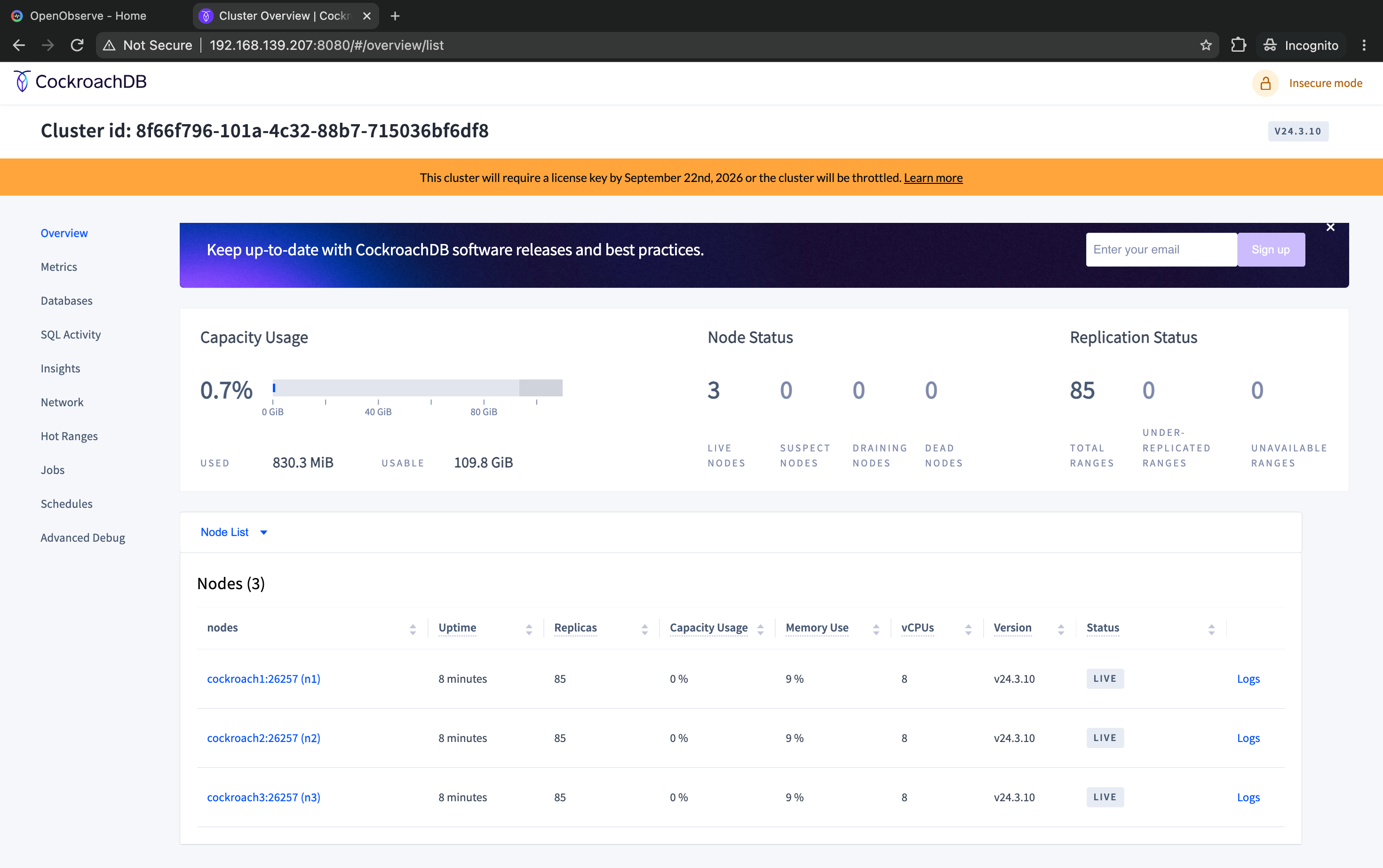1383x868 pixels.
Task: Click the 830.3 MiB used value
Action: tap(302, 463)
